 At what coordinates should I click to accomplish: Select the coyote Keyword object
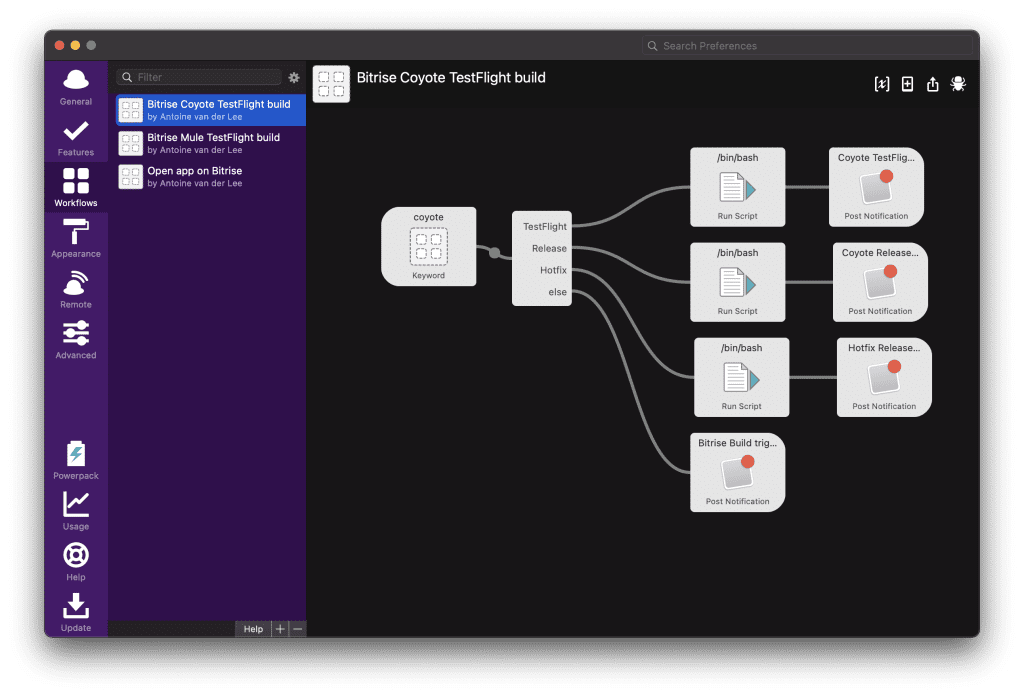click(428, 247)
